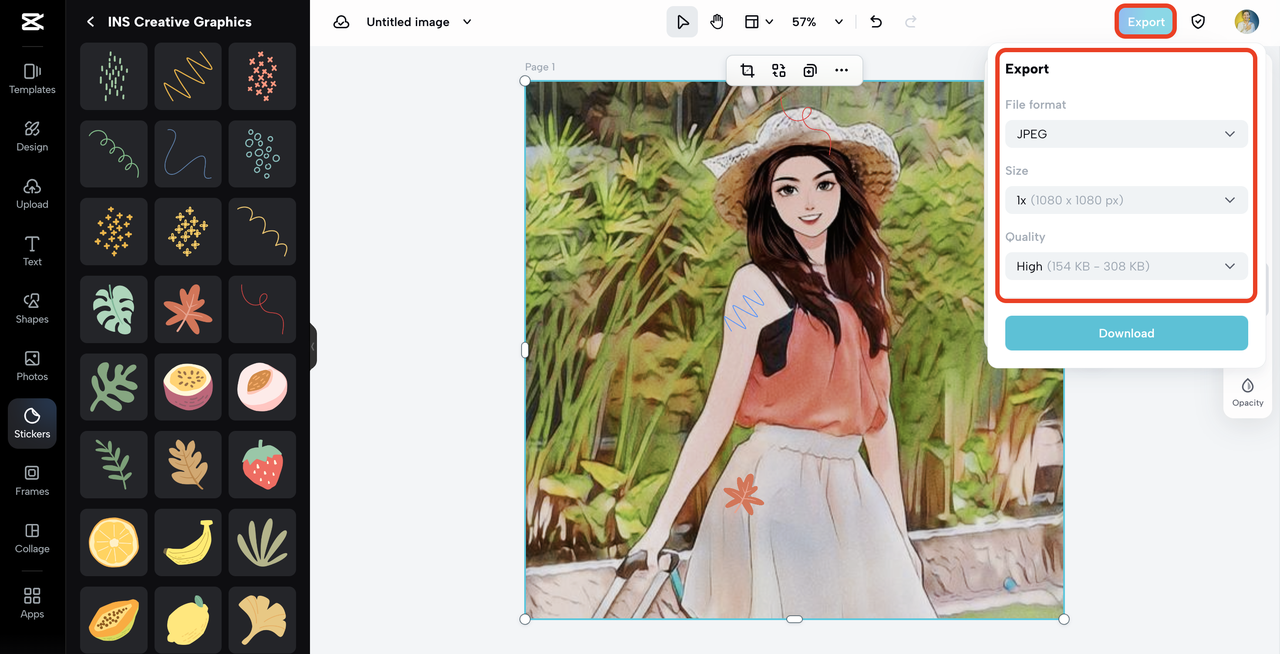1280x654 pixels.
Task: Open the user profile avatar
Action: pos(1246,22)
